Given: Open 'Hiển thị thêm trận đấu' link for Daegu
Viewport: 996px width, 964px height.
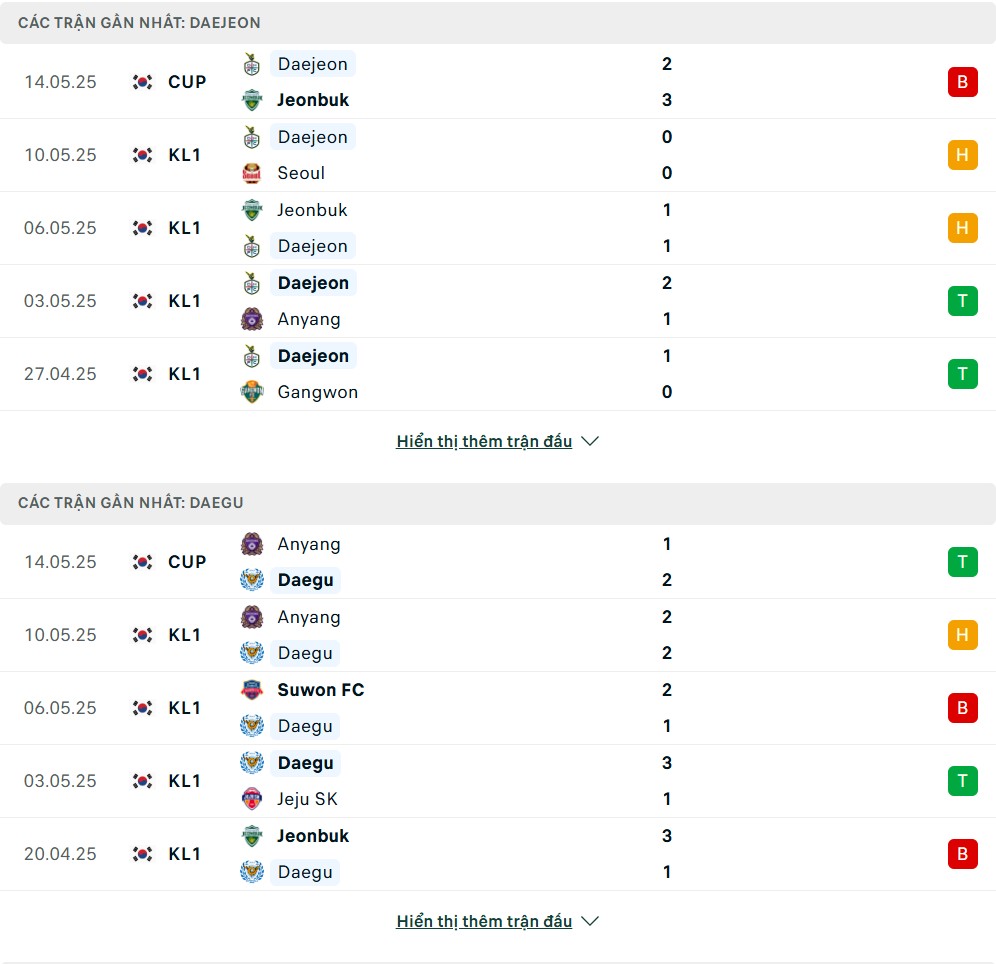Looking at the screenshot, I should point(484,921).
